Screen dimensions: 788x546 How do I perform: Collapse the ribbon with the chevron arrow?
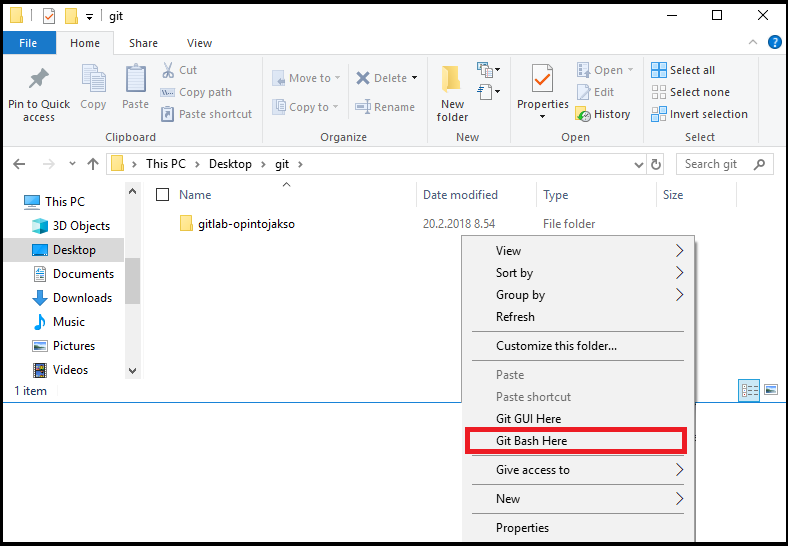(755, 43)
